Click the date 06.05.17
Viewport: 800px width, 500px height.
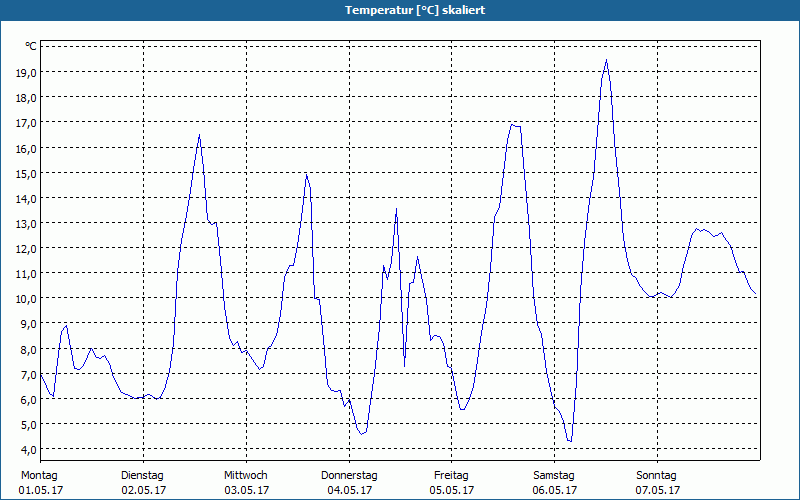(x=555, y=490)
